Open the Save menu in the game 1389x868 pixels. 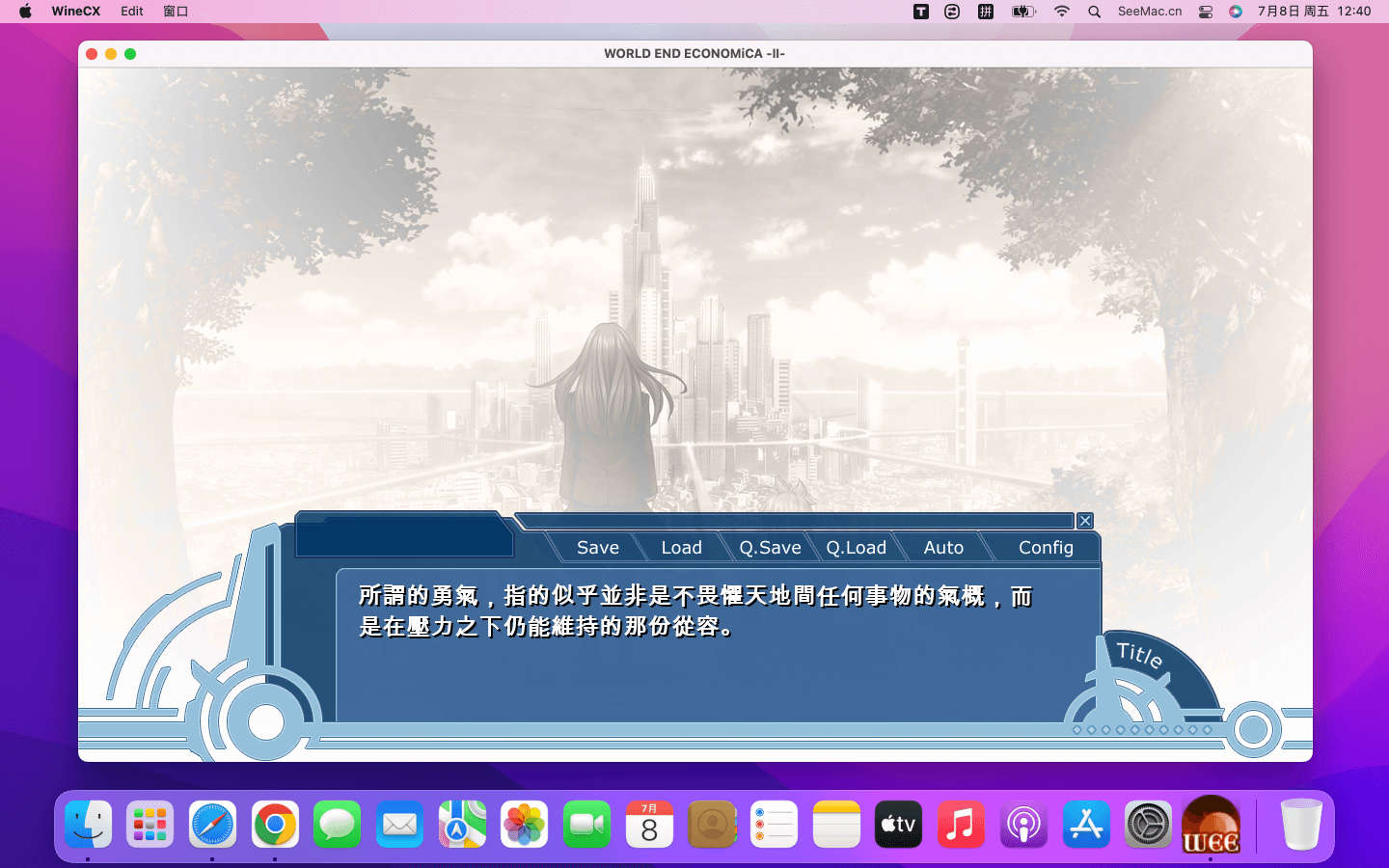[598, 547]
